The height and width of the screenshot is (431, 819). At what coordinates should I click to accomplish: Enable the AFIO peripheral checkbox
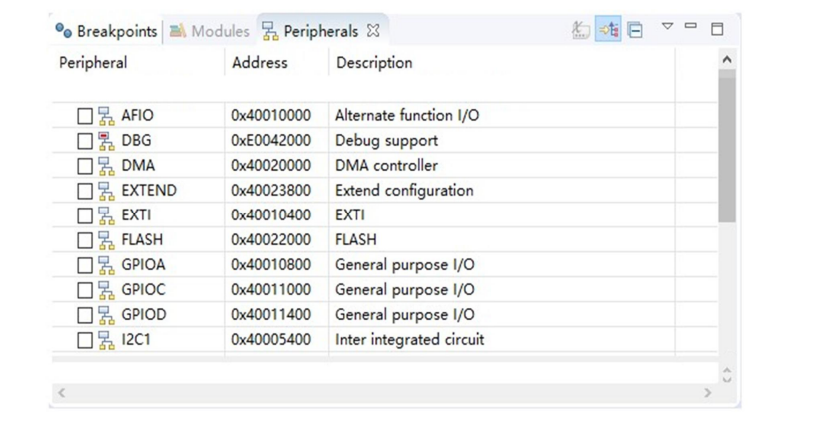tap(85, 116)
